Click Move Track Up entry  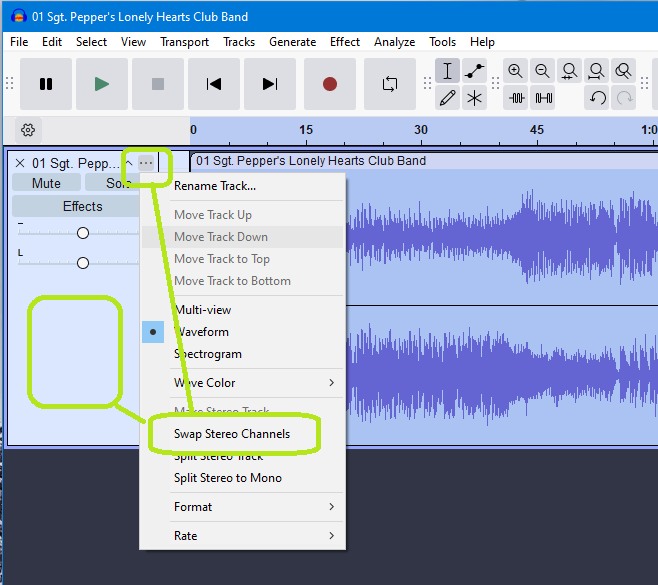point(243,215)
